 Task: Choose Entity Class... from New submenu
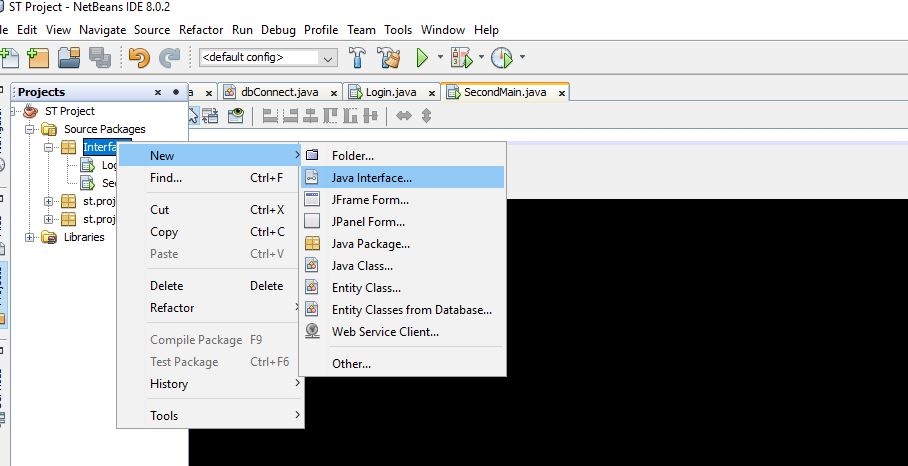(402, 288)
